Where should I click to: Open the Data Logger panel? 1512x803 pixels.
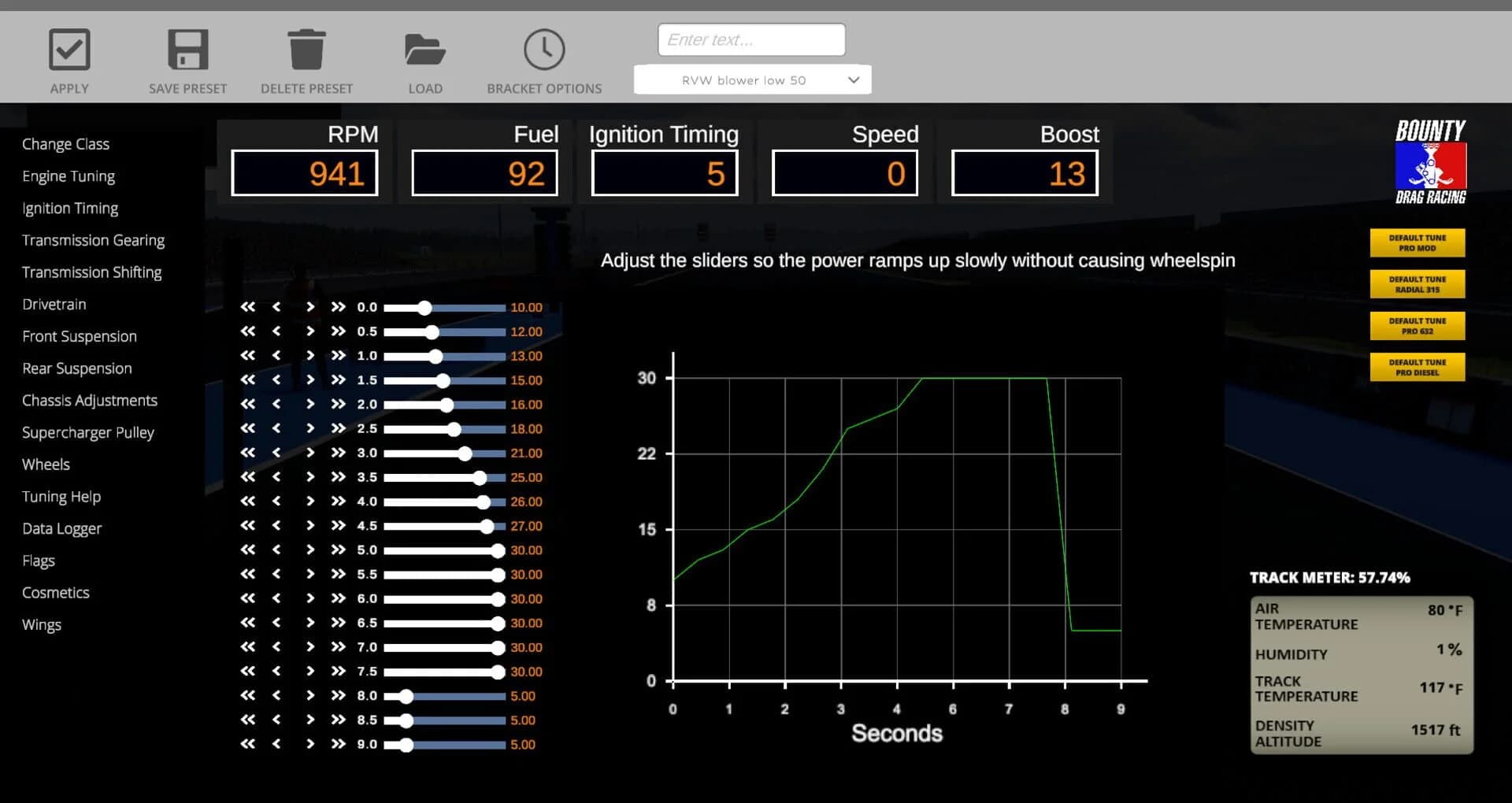[x=61, y=528]
